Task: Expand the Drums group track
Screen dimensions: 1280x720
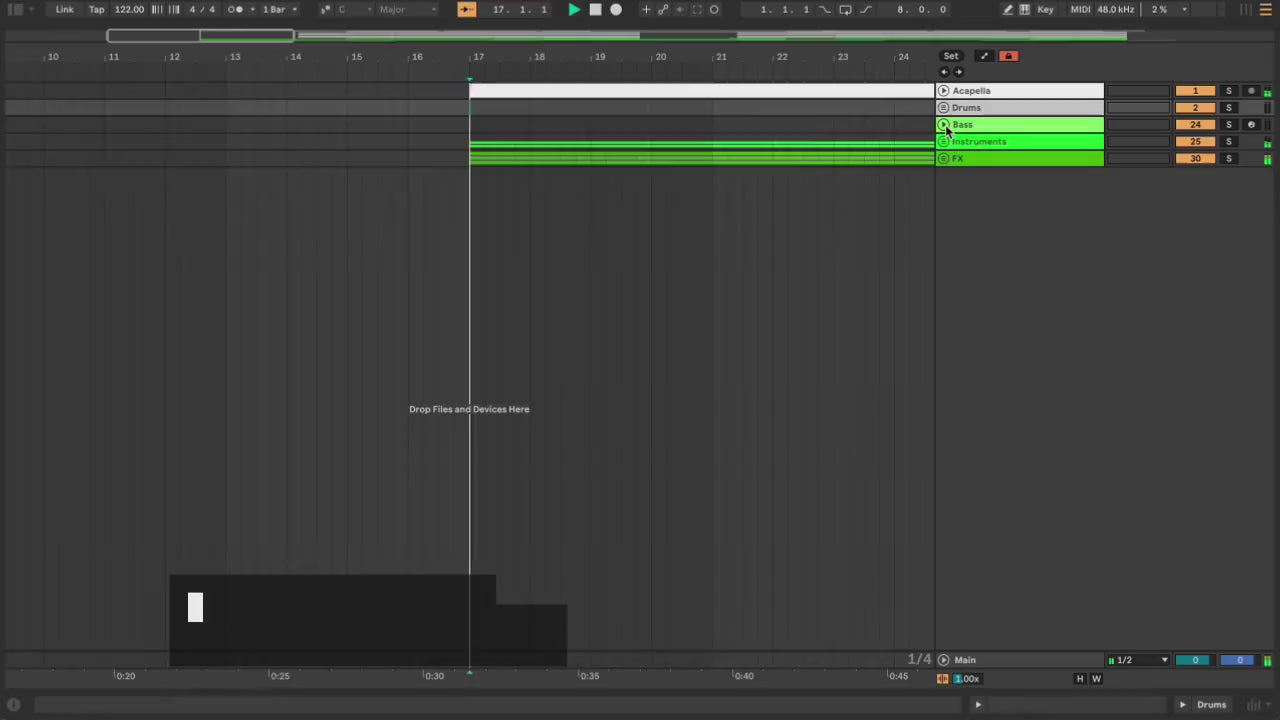Action: pos(943,108)
